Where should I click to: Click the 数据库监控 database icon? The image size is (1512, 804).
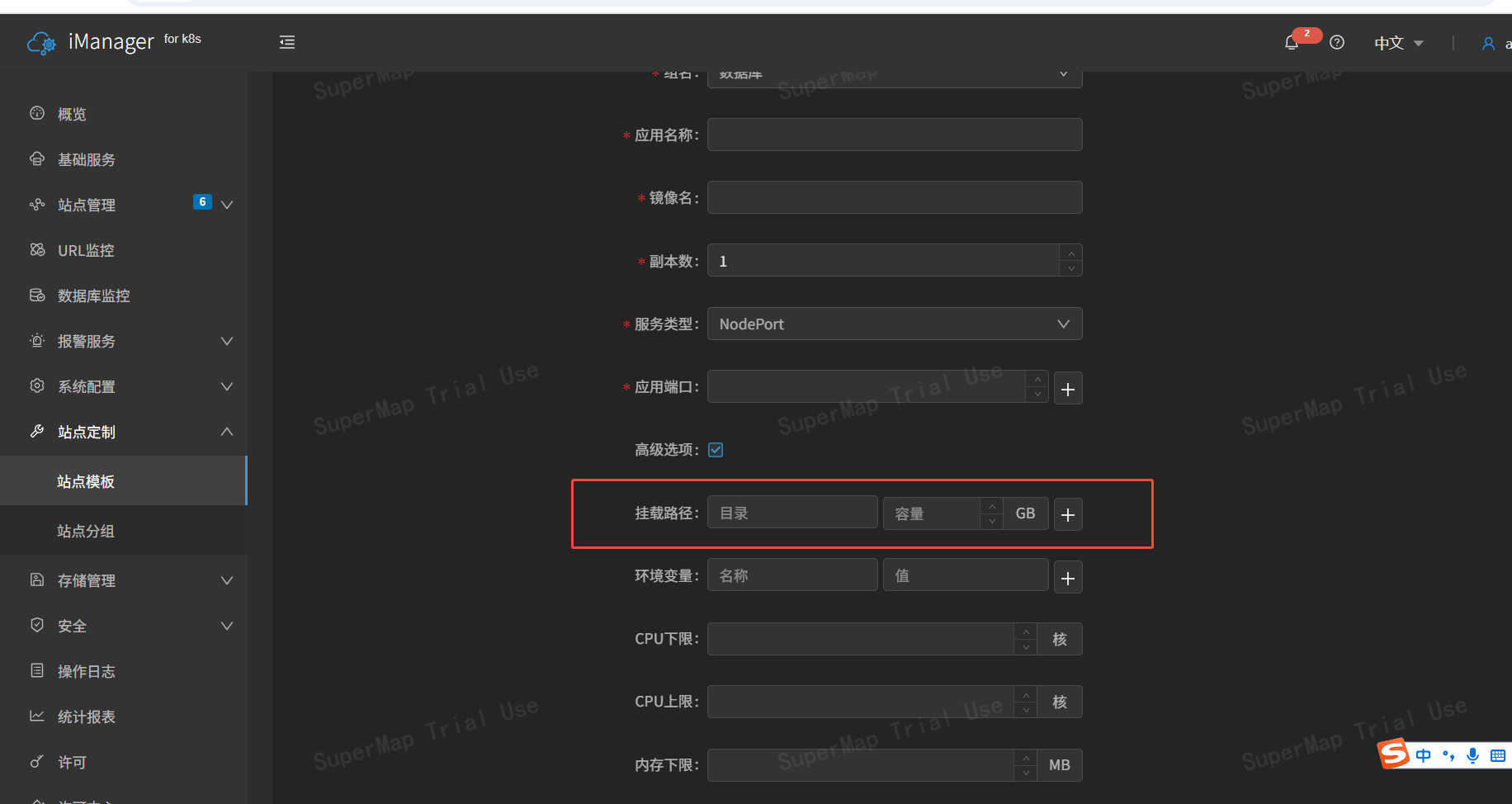coord(37,295)
